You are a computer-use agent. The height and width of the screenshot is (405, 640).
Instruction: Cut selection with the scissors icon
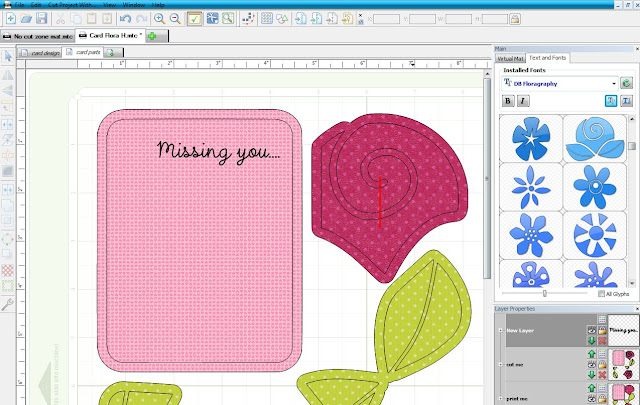click(x=60, y=18)
